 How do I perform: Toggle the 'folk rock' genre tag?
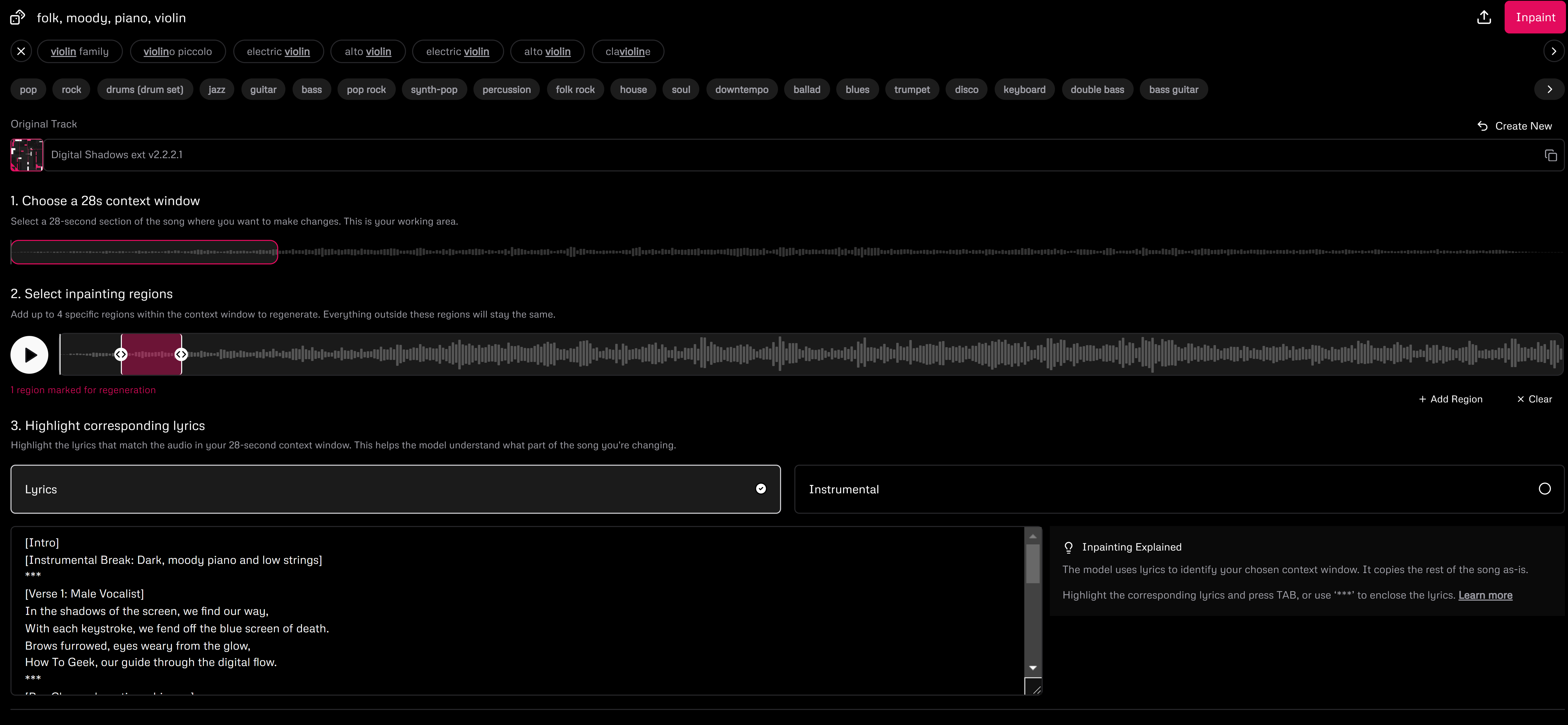(x=575, y=89)
